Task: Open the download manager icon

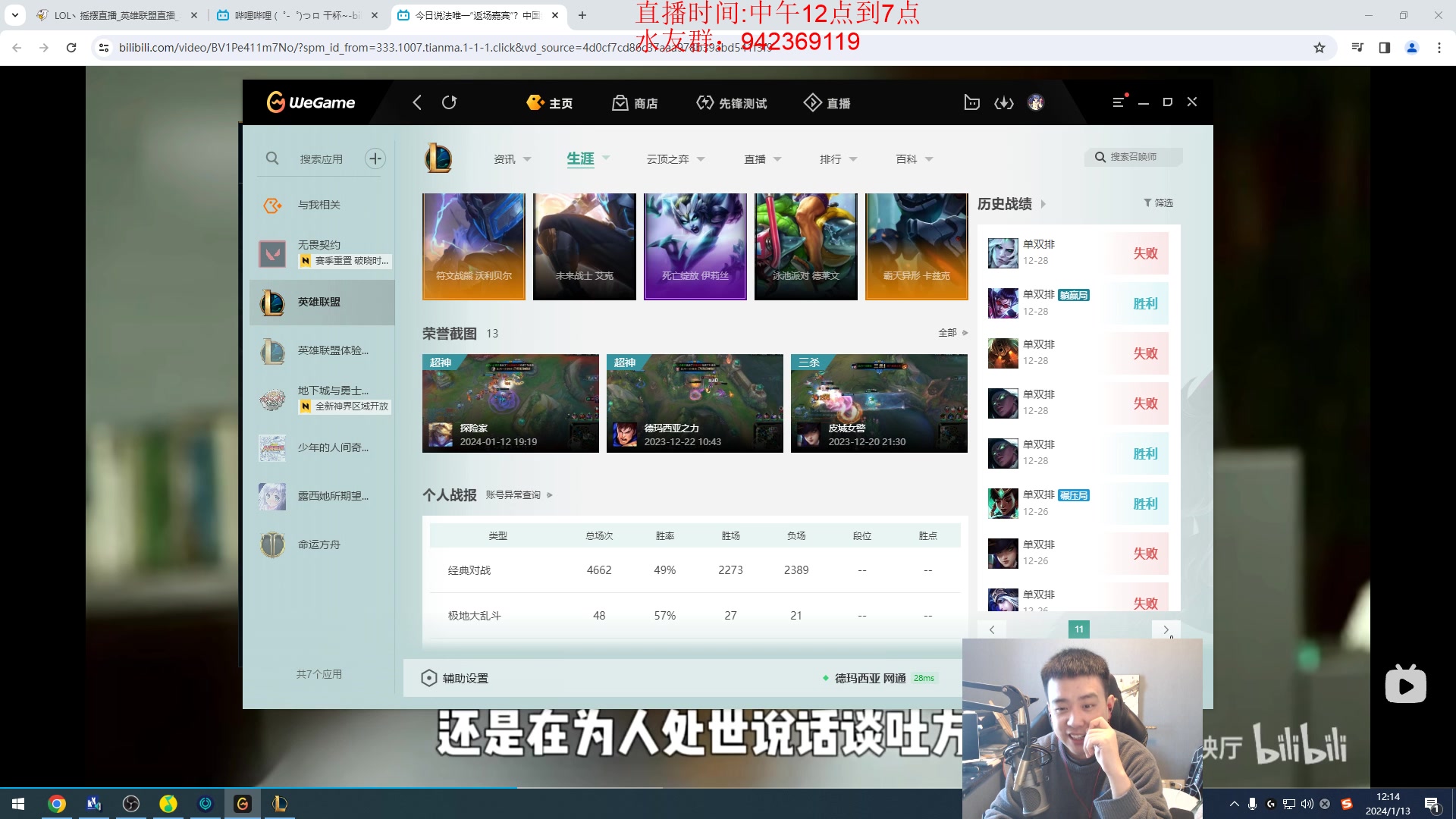Action: [1004, 102]
